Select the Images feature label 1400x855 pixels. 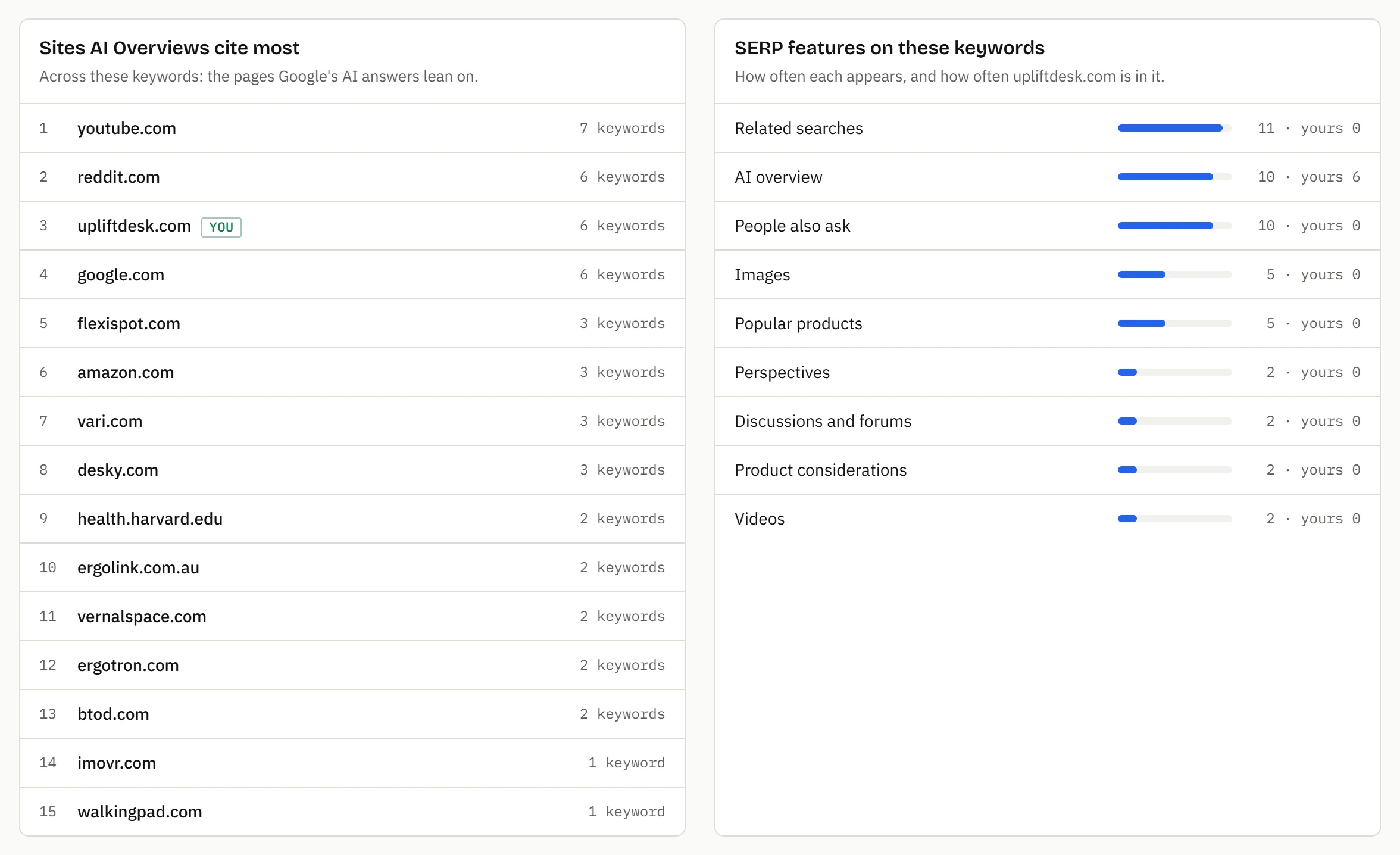pyautogui.click(x=762, y=274)
